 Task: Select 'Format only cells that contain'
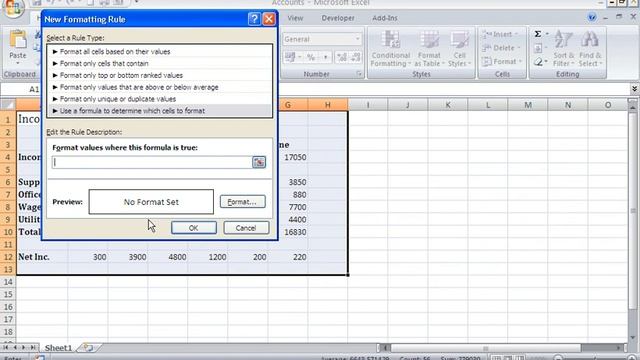[159, 63]
